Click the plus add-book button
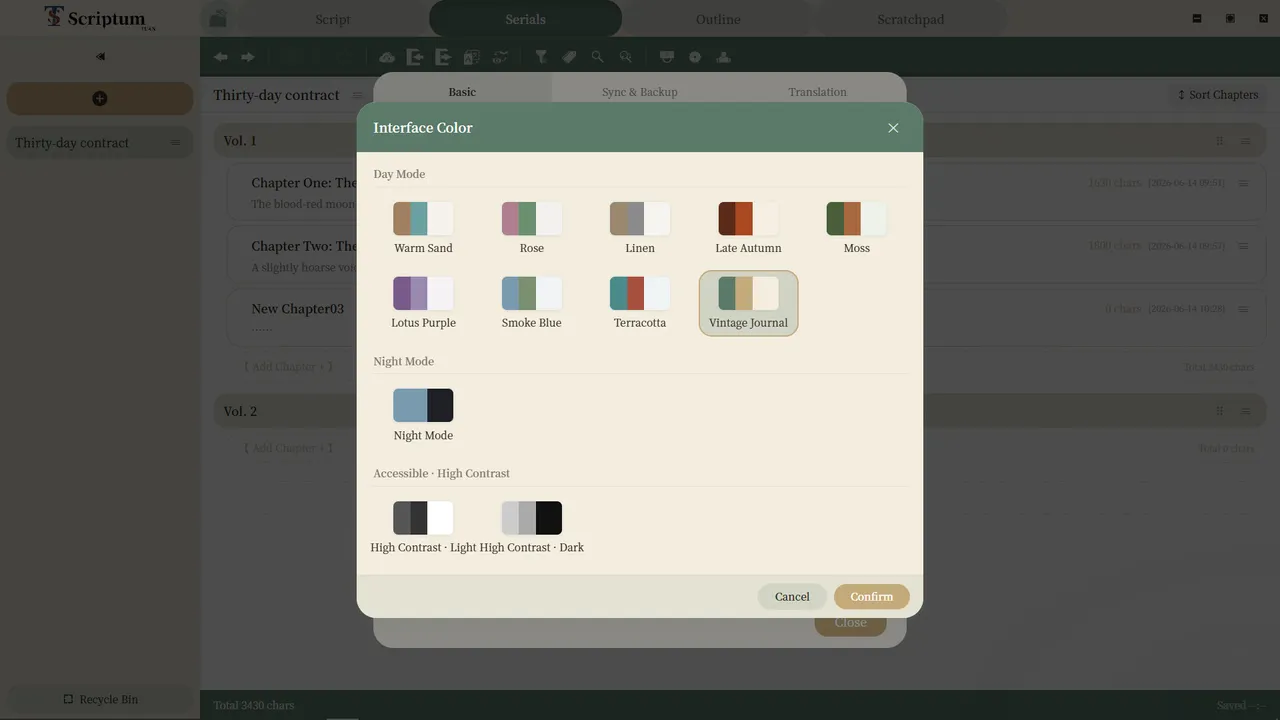 click(100, 98)
